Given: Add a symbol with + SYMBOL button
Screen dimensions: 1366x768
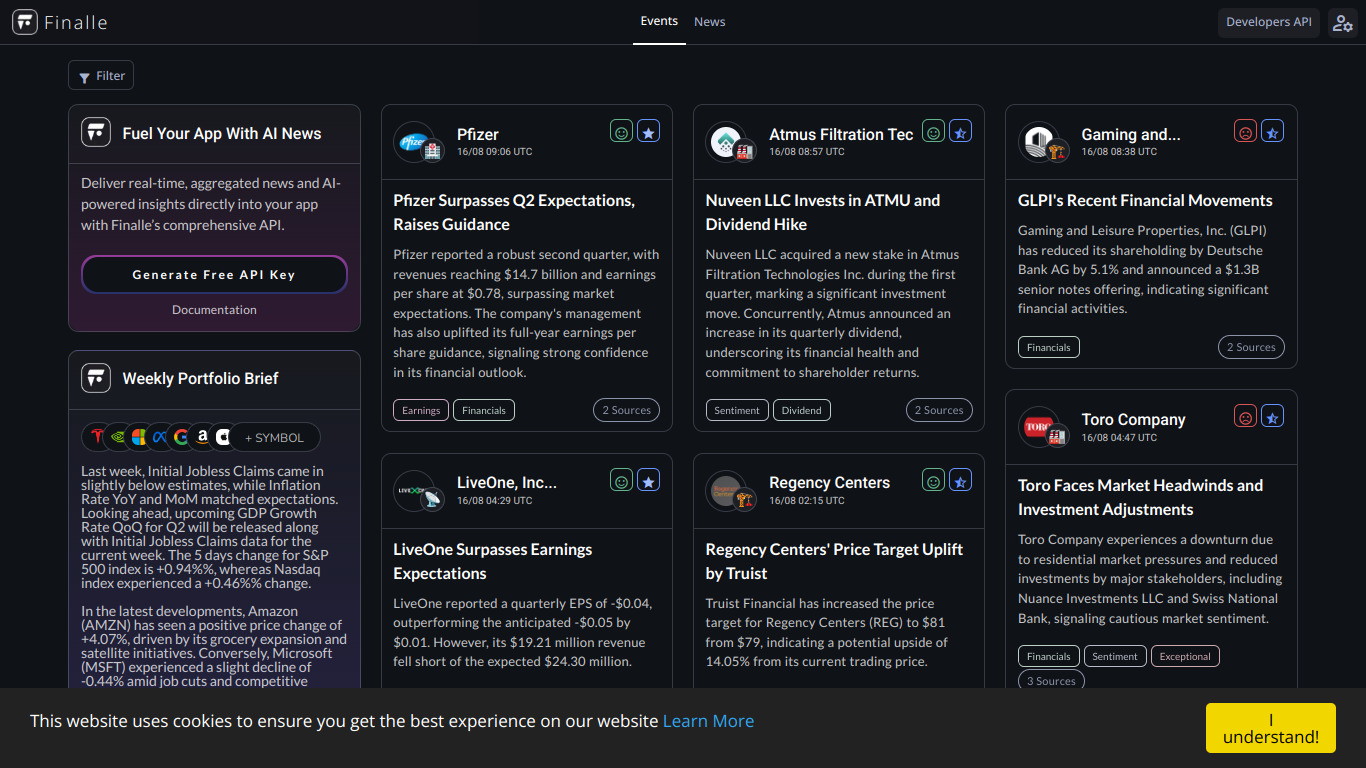Looking at the screenshot, I should click(274, 438).
